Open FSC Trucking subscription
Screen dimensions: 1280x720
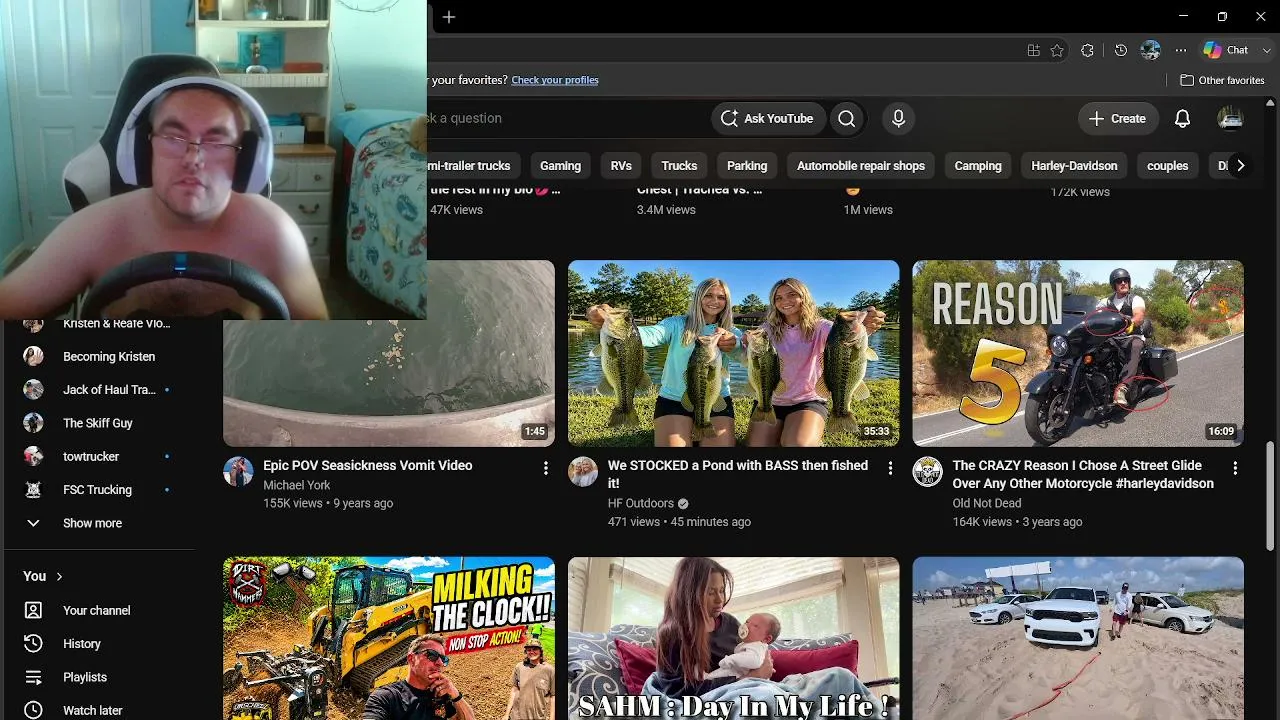pyautogui.click(x=99, y=490)
